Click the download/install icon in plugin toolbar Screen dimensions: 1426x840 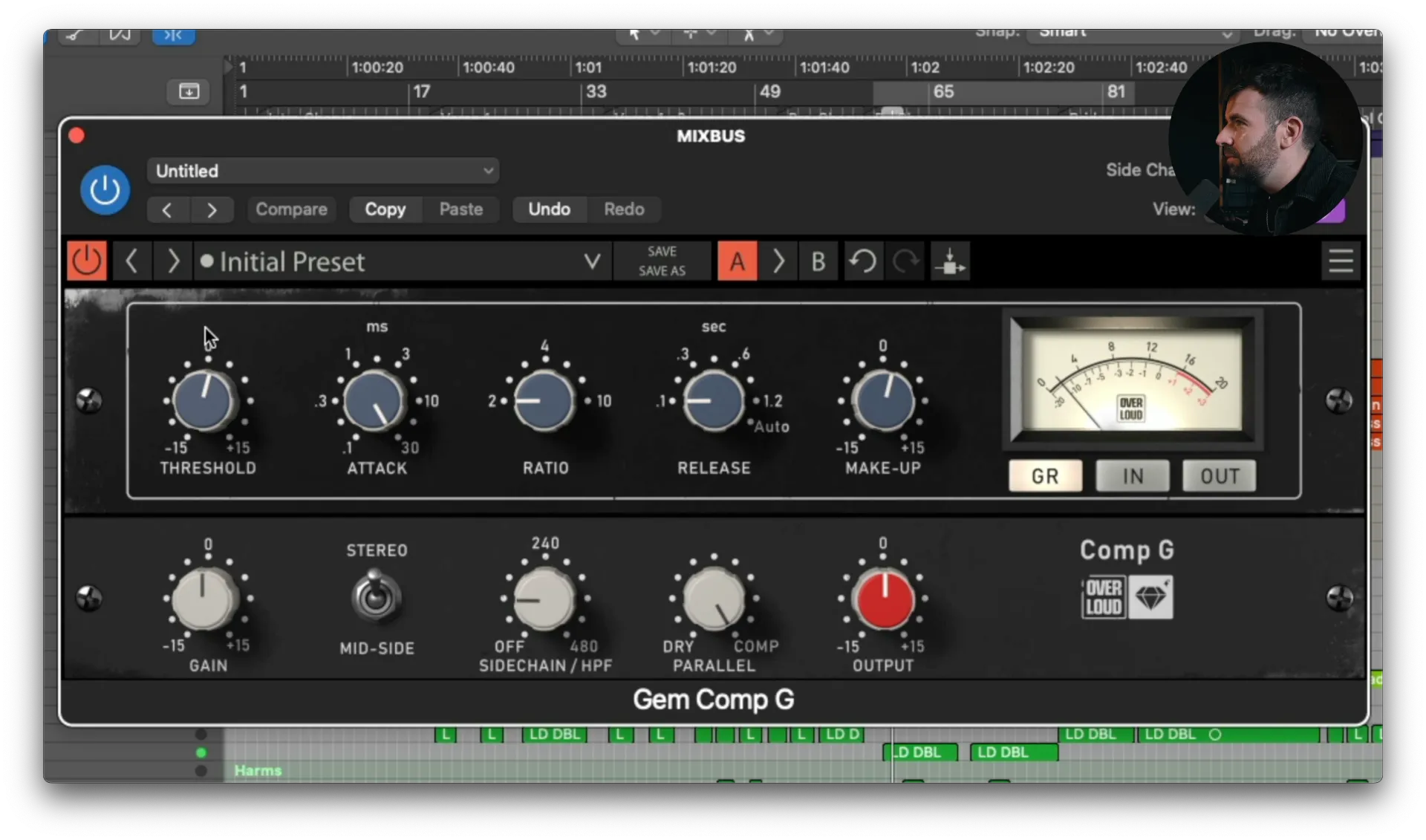[950, 261]
